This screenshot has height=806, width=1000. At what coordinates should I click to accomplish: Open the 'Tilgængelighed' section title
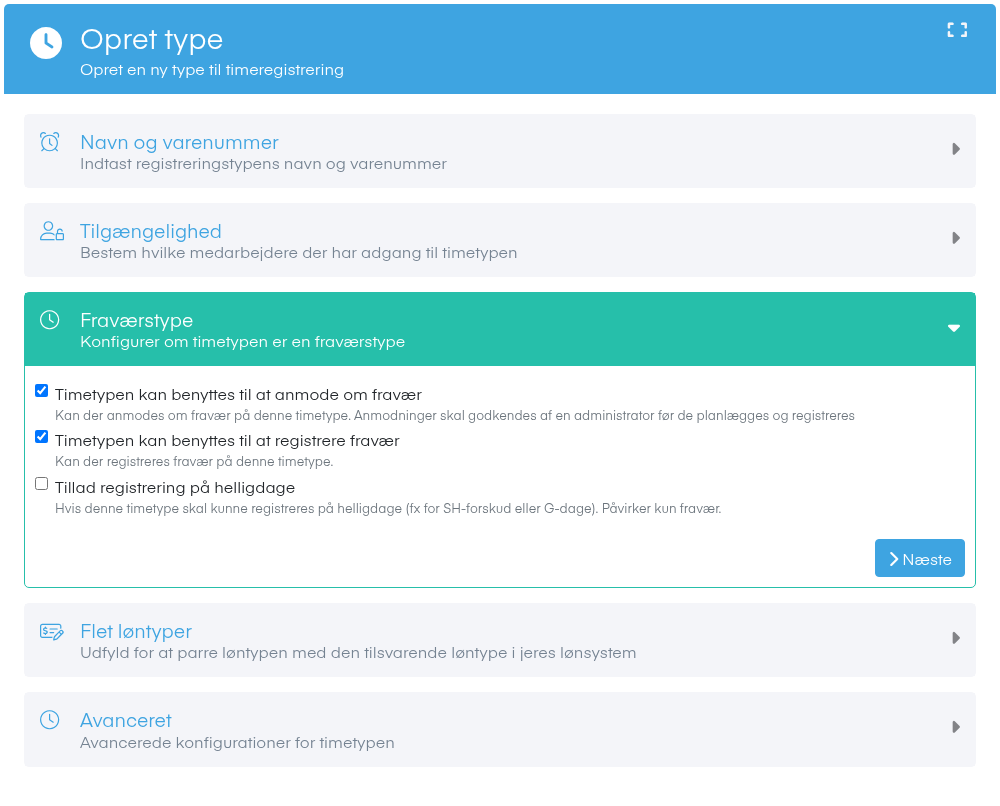pos(151,231)
